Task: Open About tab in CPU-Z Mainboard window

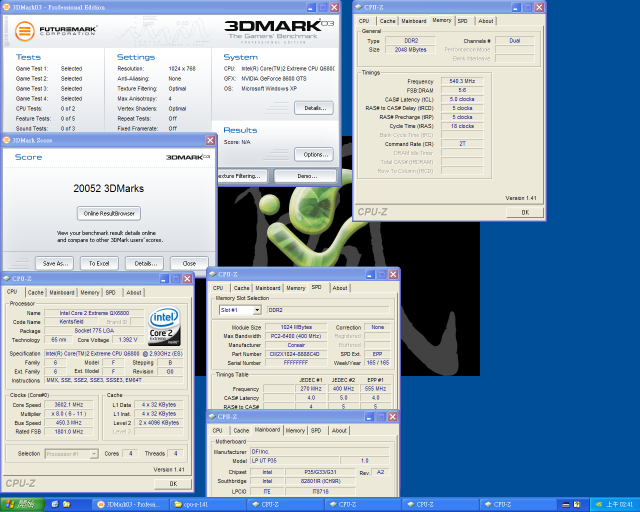Action: 339,430
